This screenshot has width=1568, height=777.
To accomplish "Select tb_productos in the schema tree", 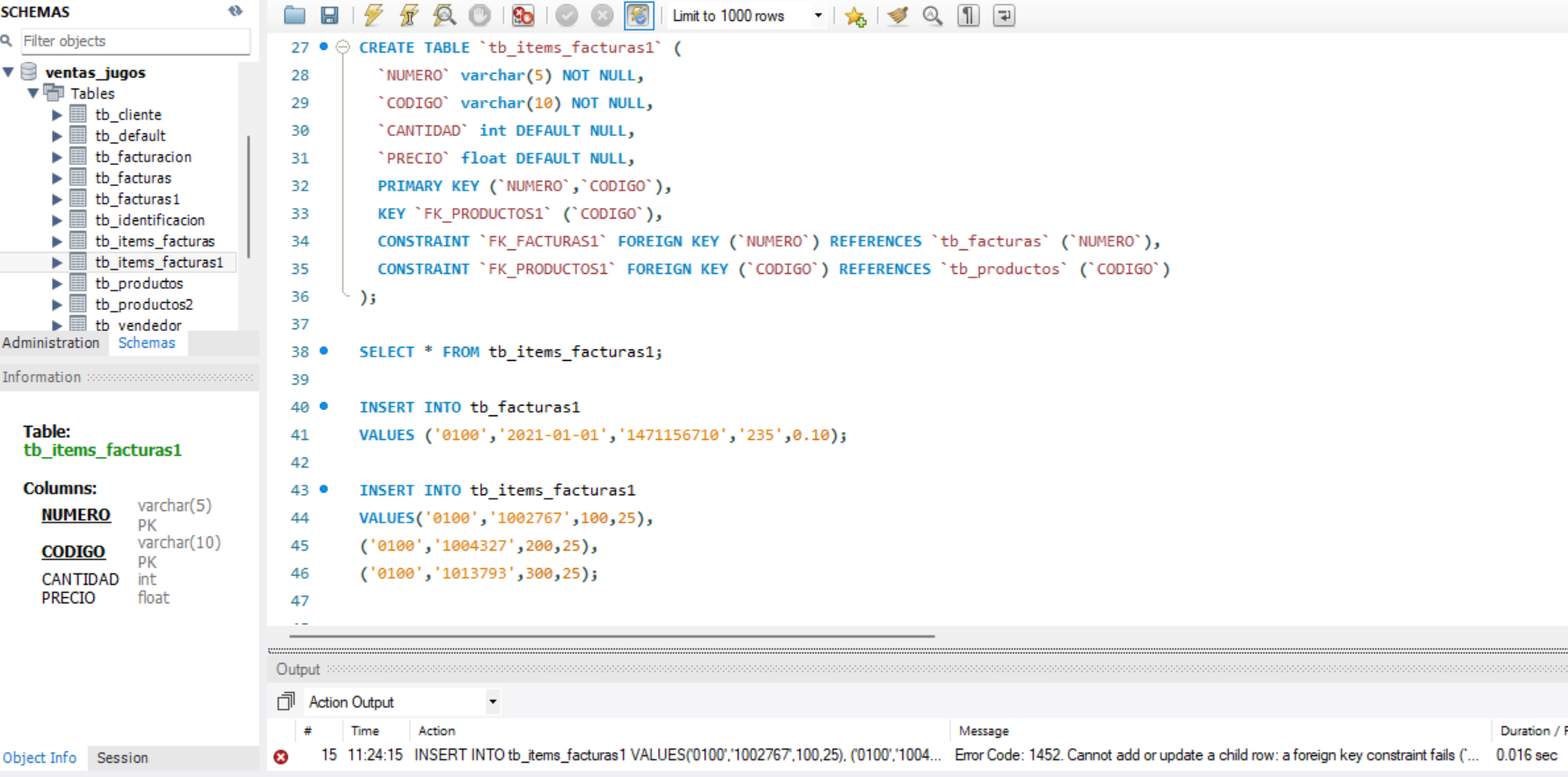I will pyautogui.click(x=139, y=283).
